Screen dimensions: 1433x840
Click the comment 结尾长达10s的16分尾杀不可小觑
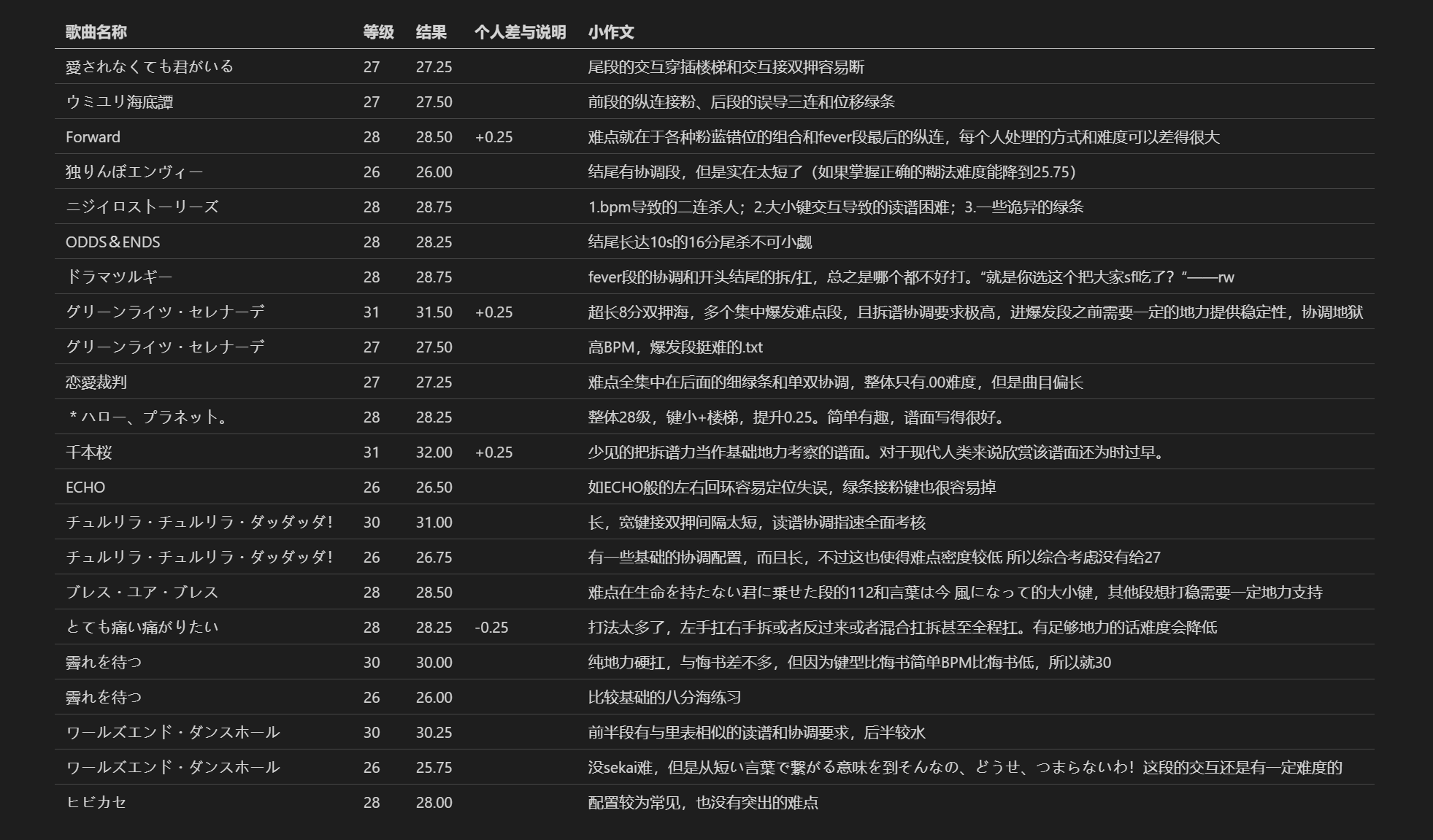tap(700, 242)
